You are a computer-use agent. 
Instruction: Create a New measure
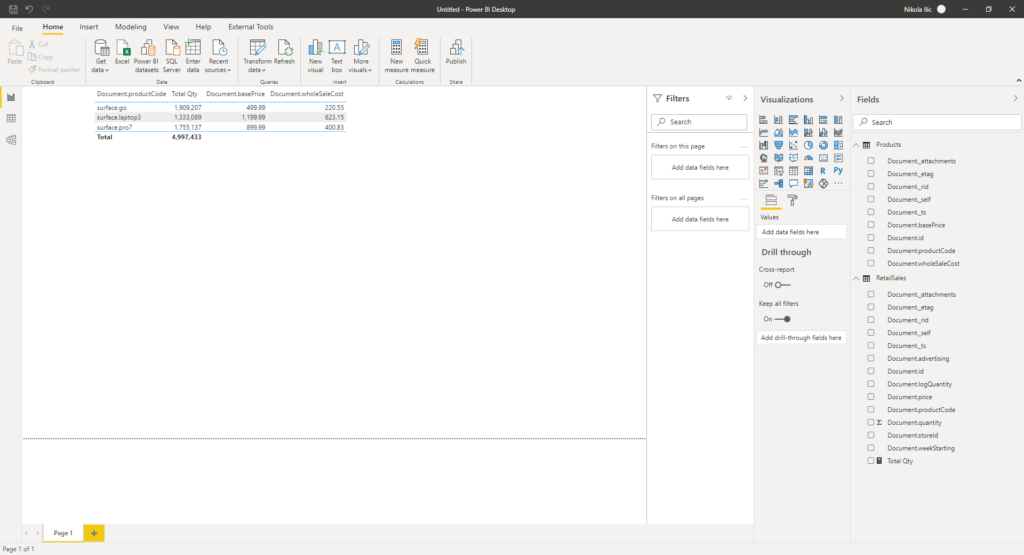pos(396,56)
